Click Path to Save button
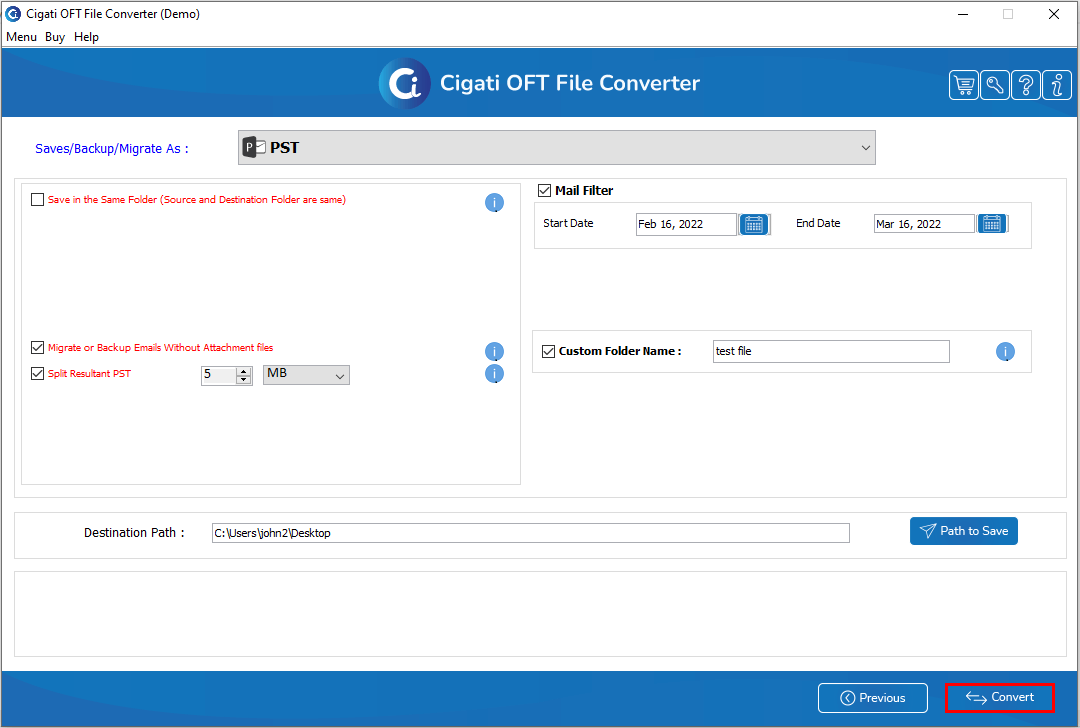The image size is (1080, 728). click(964, 531)
